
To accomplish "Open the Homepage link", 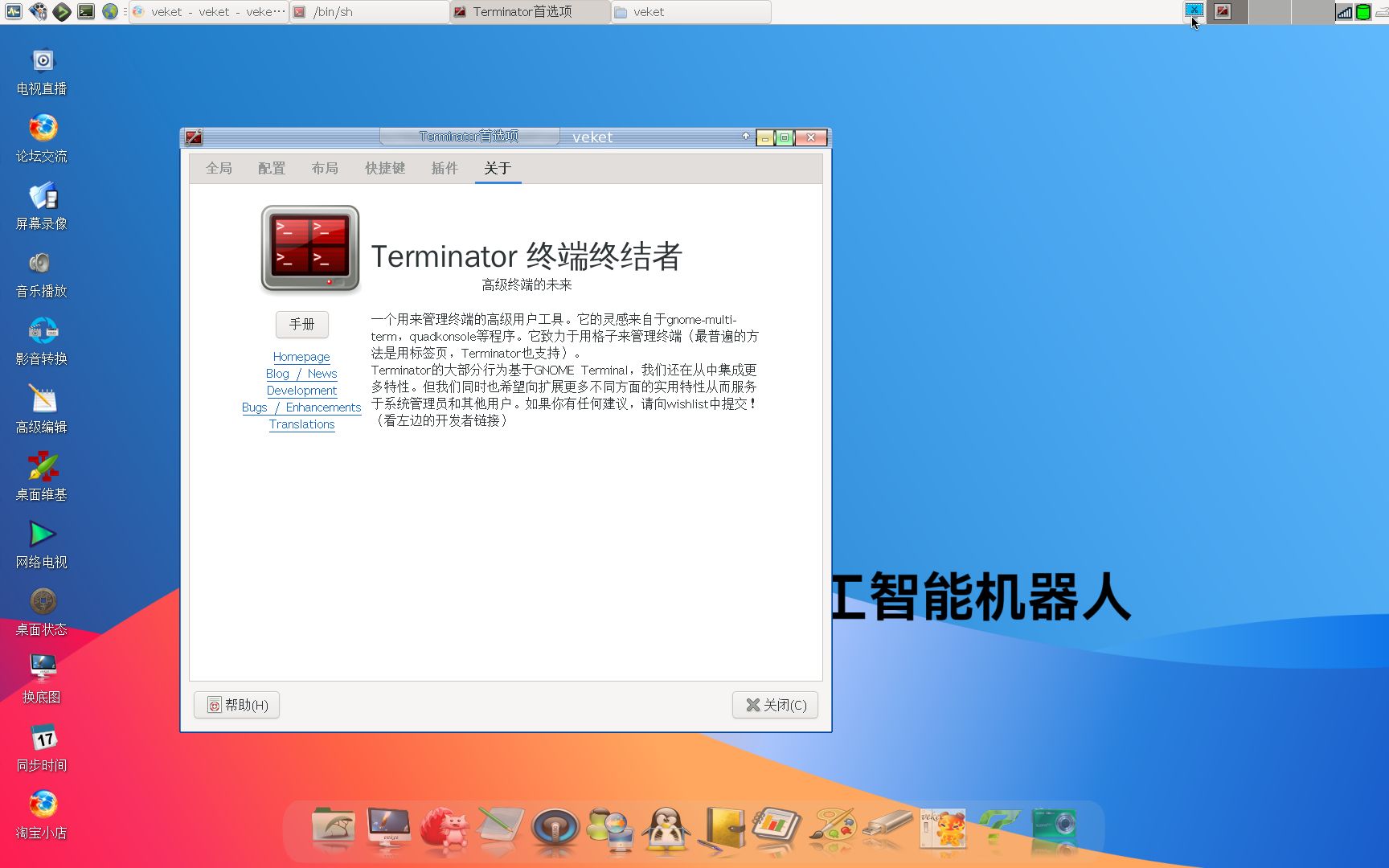I will [301, 357].
